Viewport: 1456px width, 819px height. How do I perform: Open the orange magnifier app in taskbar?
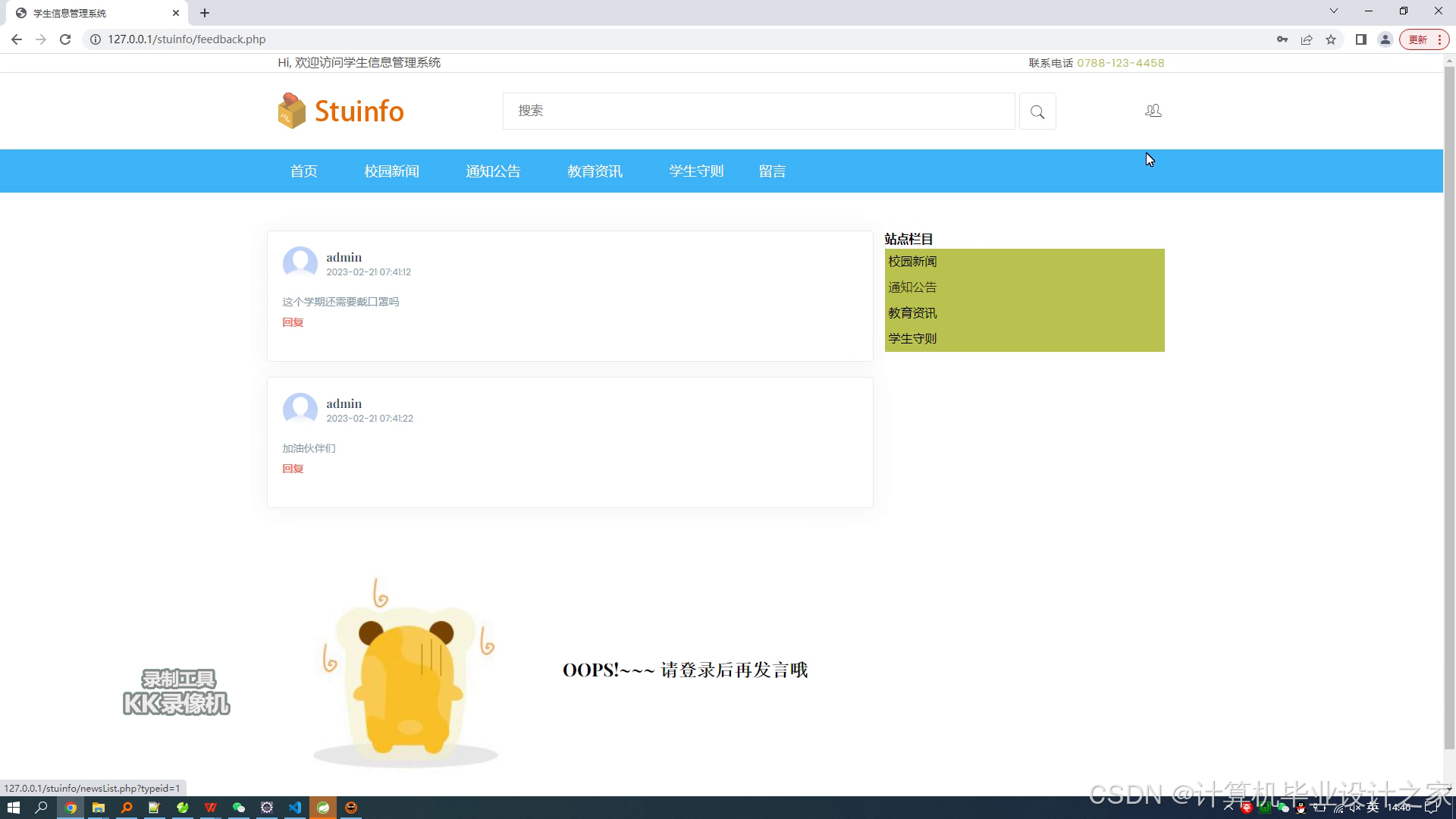[127, 808]
